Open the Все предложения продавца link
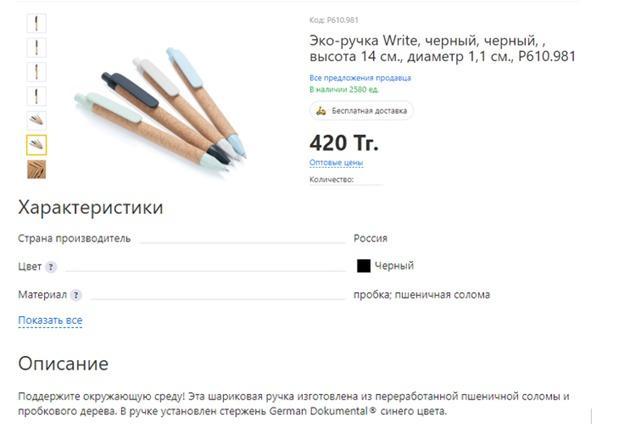Screen dimensions: 624x434 [x=360, y=78]
